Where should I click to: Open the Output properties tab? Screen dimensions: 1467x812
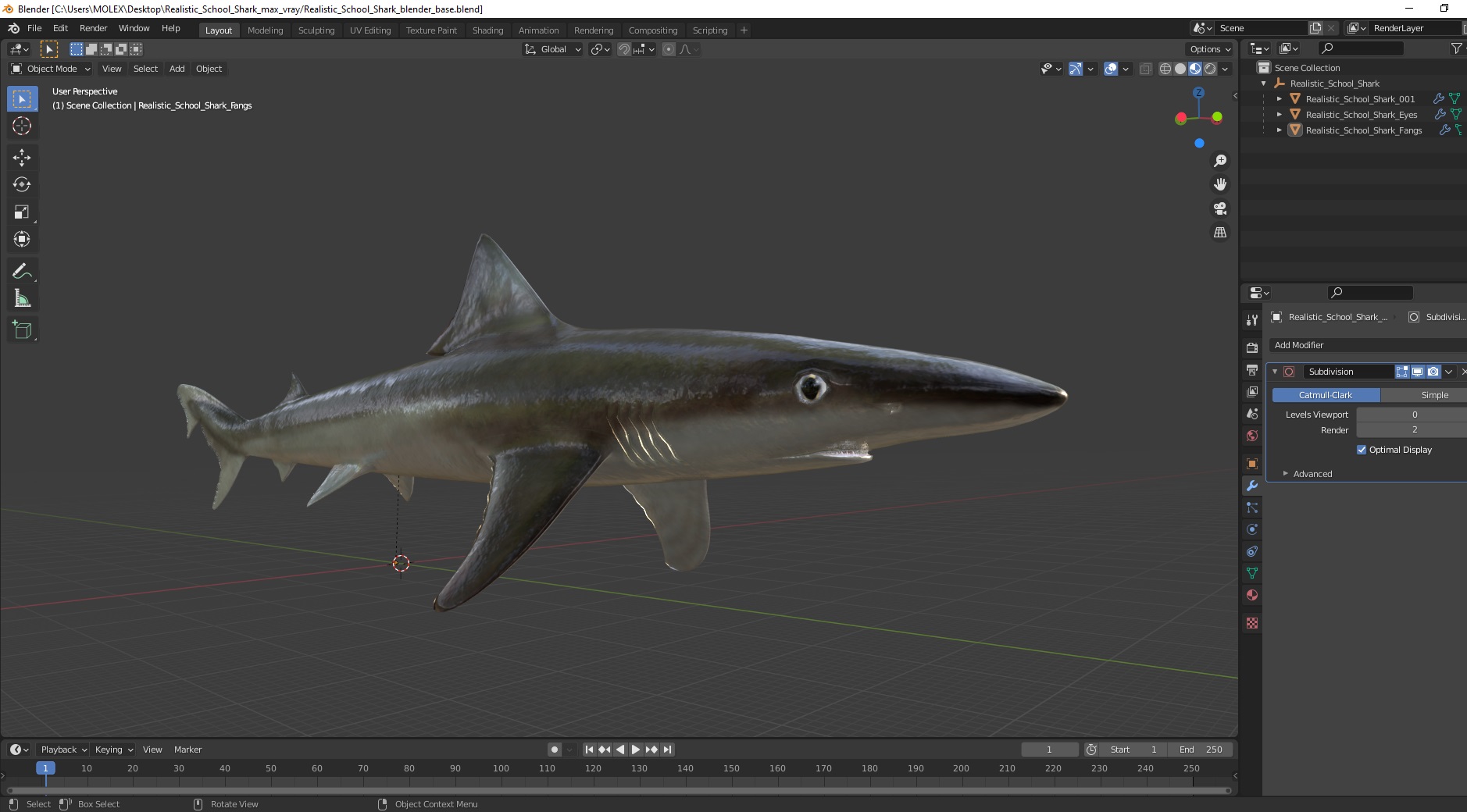point(1252,369)
